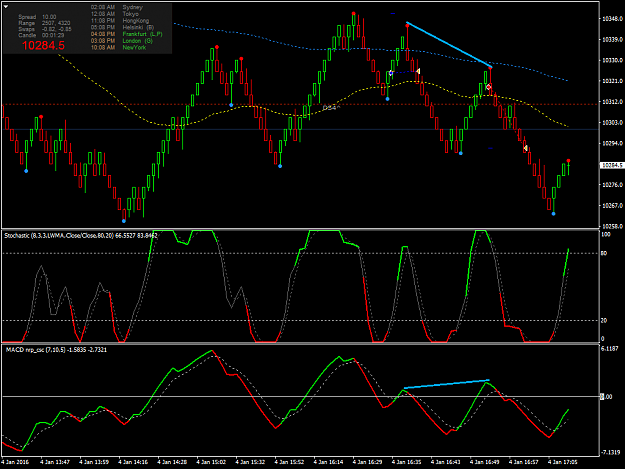Click the 4 Jan 14:16 time axis label
Screen dimensions: 625x469
(x=133, y=462)
